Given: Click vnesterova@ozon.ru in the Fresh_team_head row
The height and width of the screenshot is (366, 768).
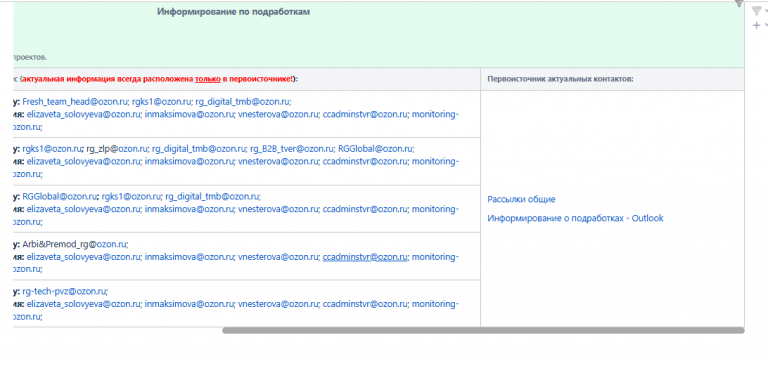Looking at the screenshot, I should click(x=278, y=114).
